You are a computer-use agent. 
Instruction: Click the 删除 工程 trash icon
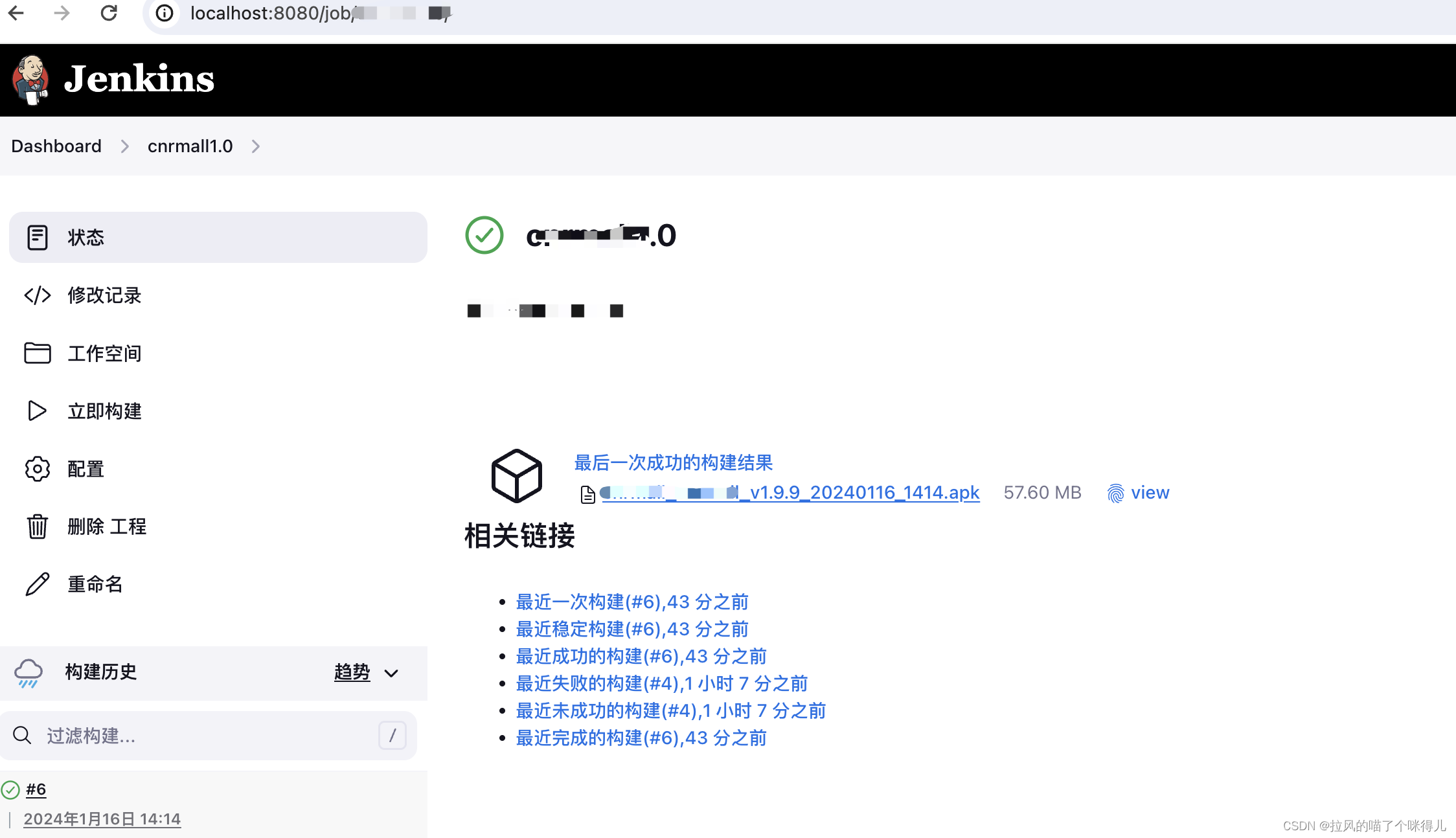pos(37,527)
